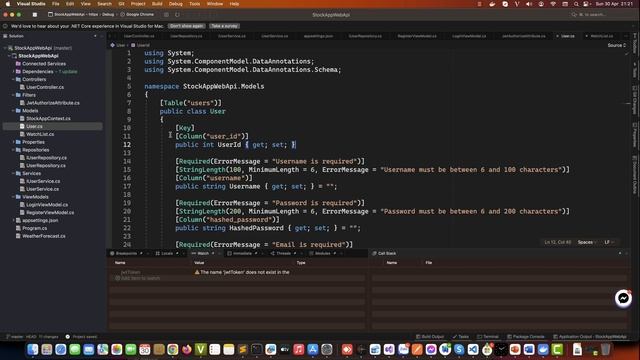Open Firefox from the Dock
Viewport: 640px width, 360px height.
pos(187,349)
